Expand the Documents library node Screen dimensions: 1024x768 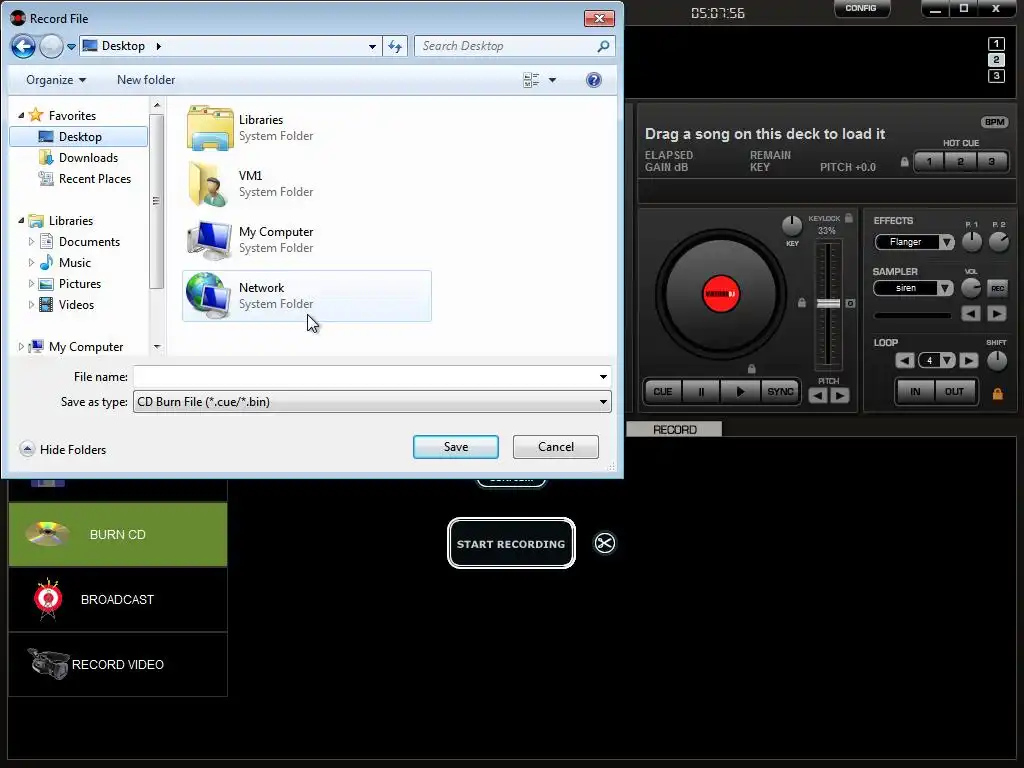point(31,242)
